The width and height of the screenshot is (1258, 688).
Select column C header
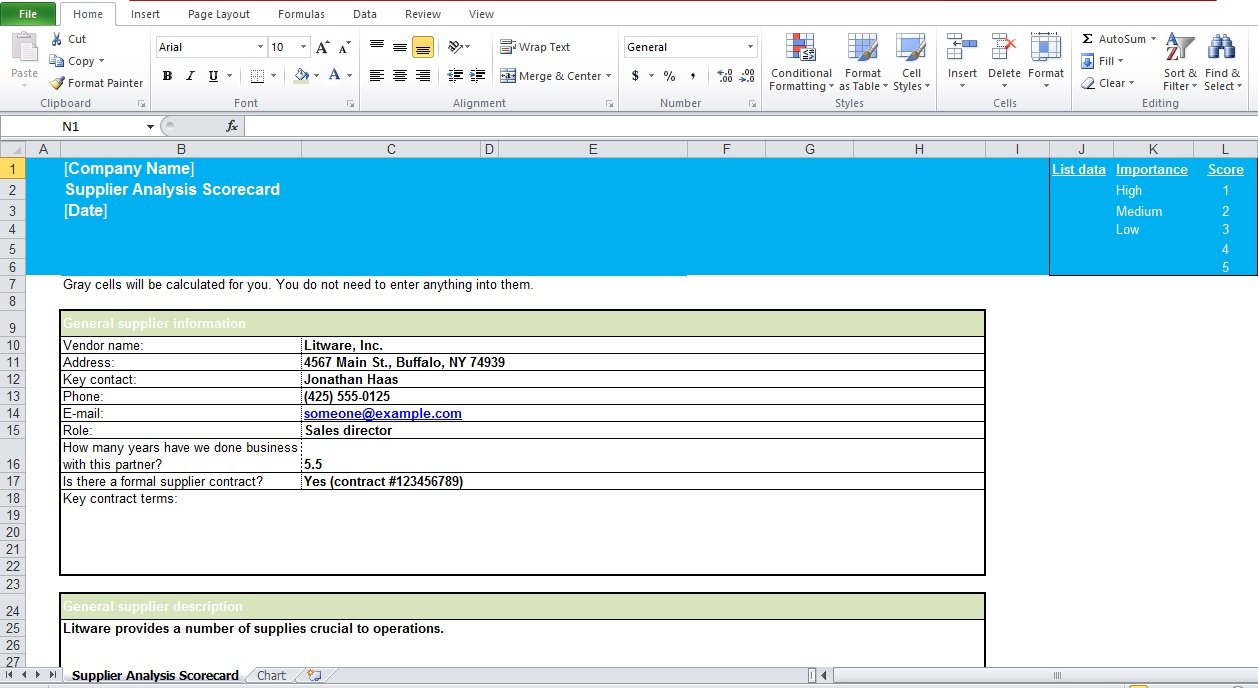coord(391,149)
